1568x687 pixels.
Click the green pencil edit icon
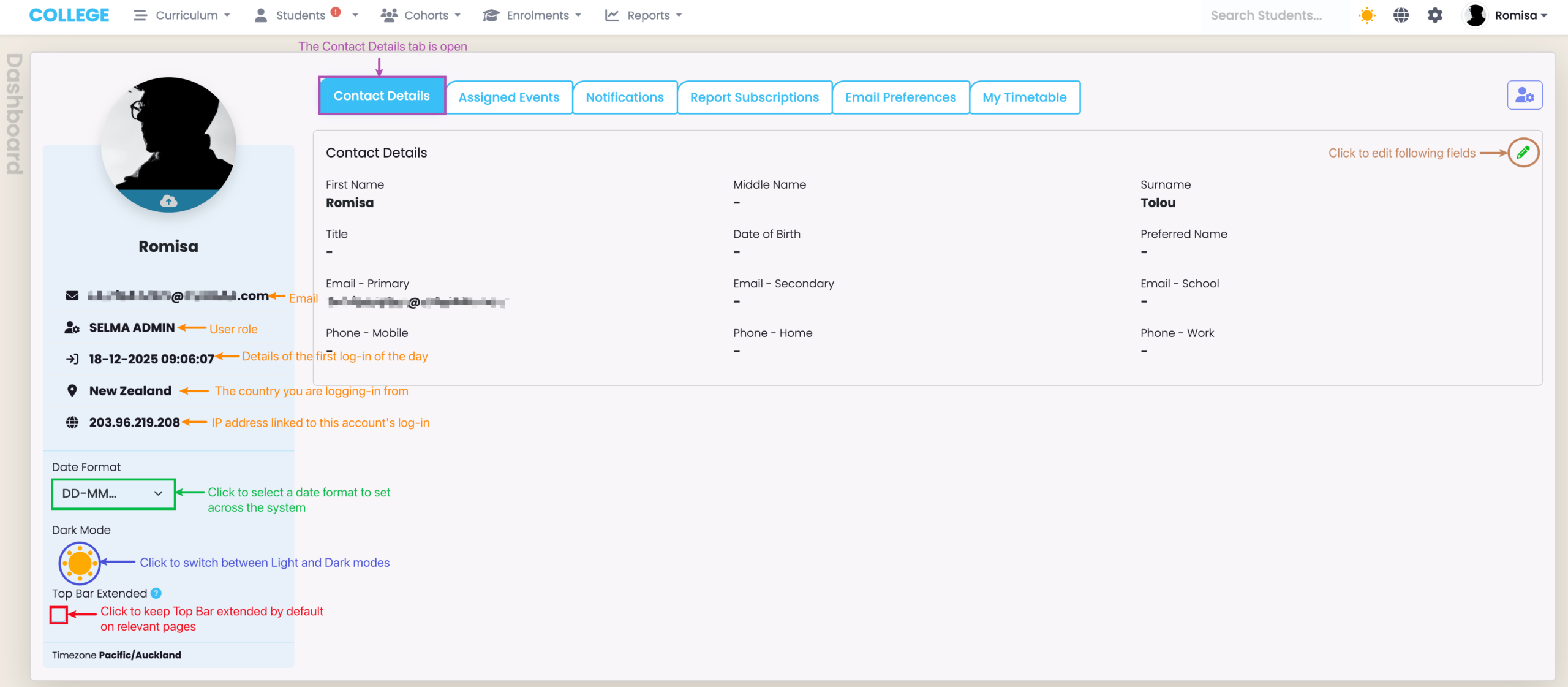pos(1523,153)
